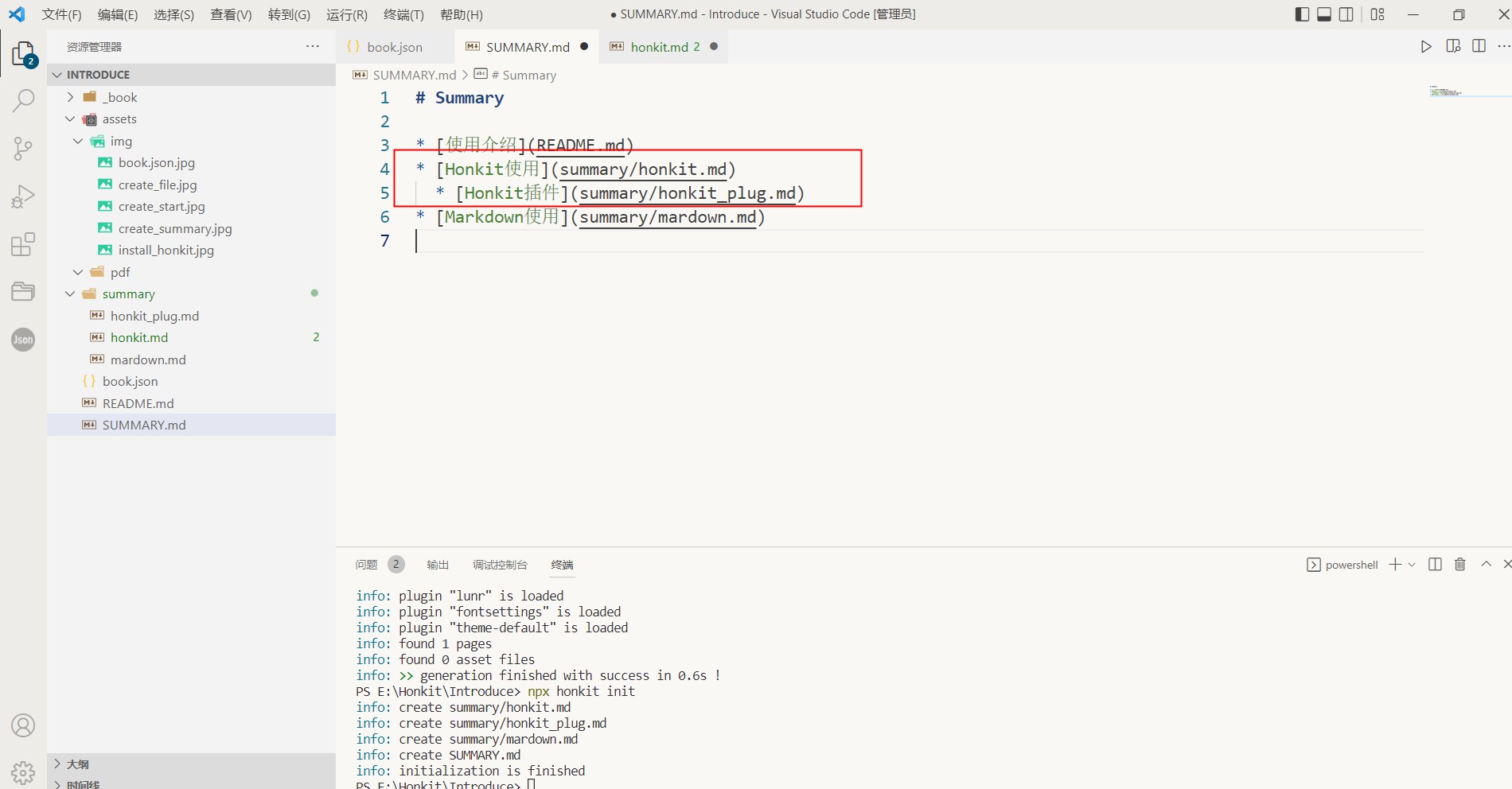This screenshot has width=1512, height=789.
Task: Create a new terminal plus icon
Action: point(1395,564)
